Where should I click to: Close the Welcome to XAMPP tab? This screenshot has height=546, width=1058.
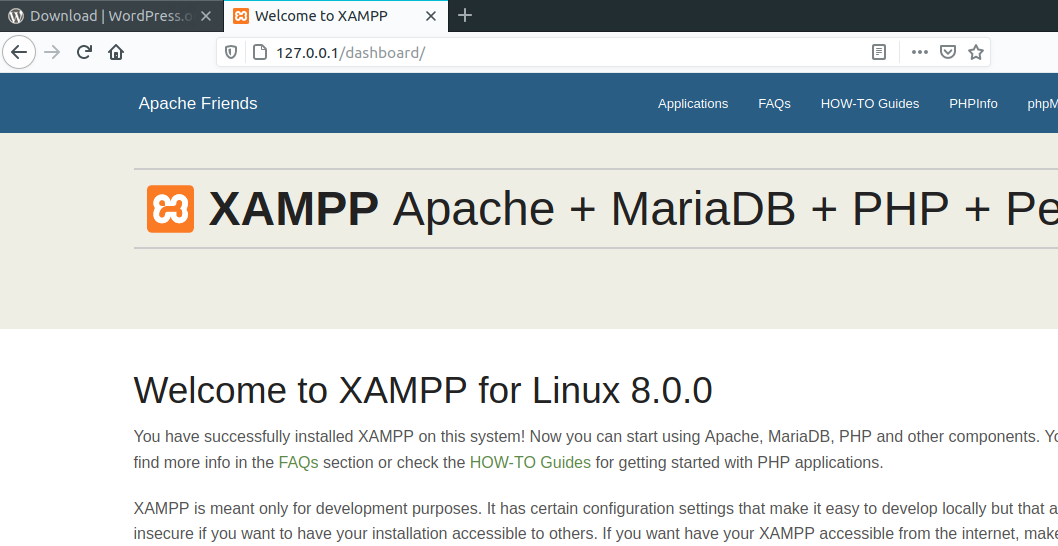430,16
